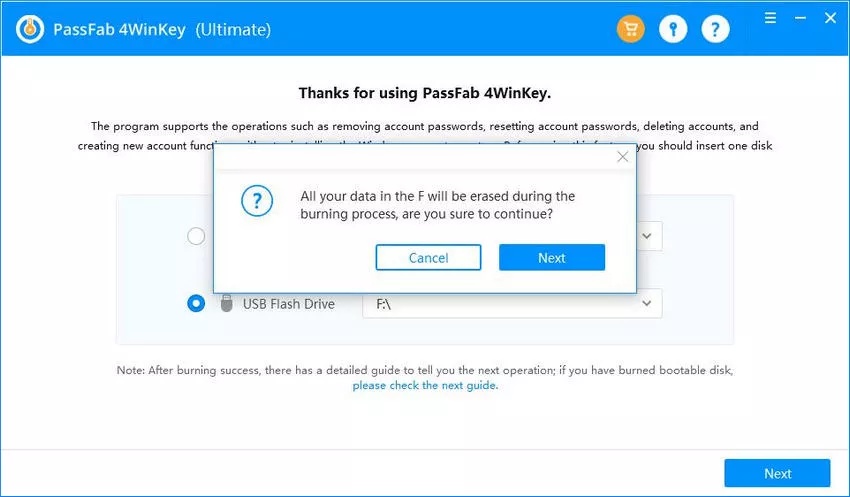Minimize the PassFab 4WinKey window
The image size is (850, 497).
point(799,18)
